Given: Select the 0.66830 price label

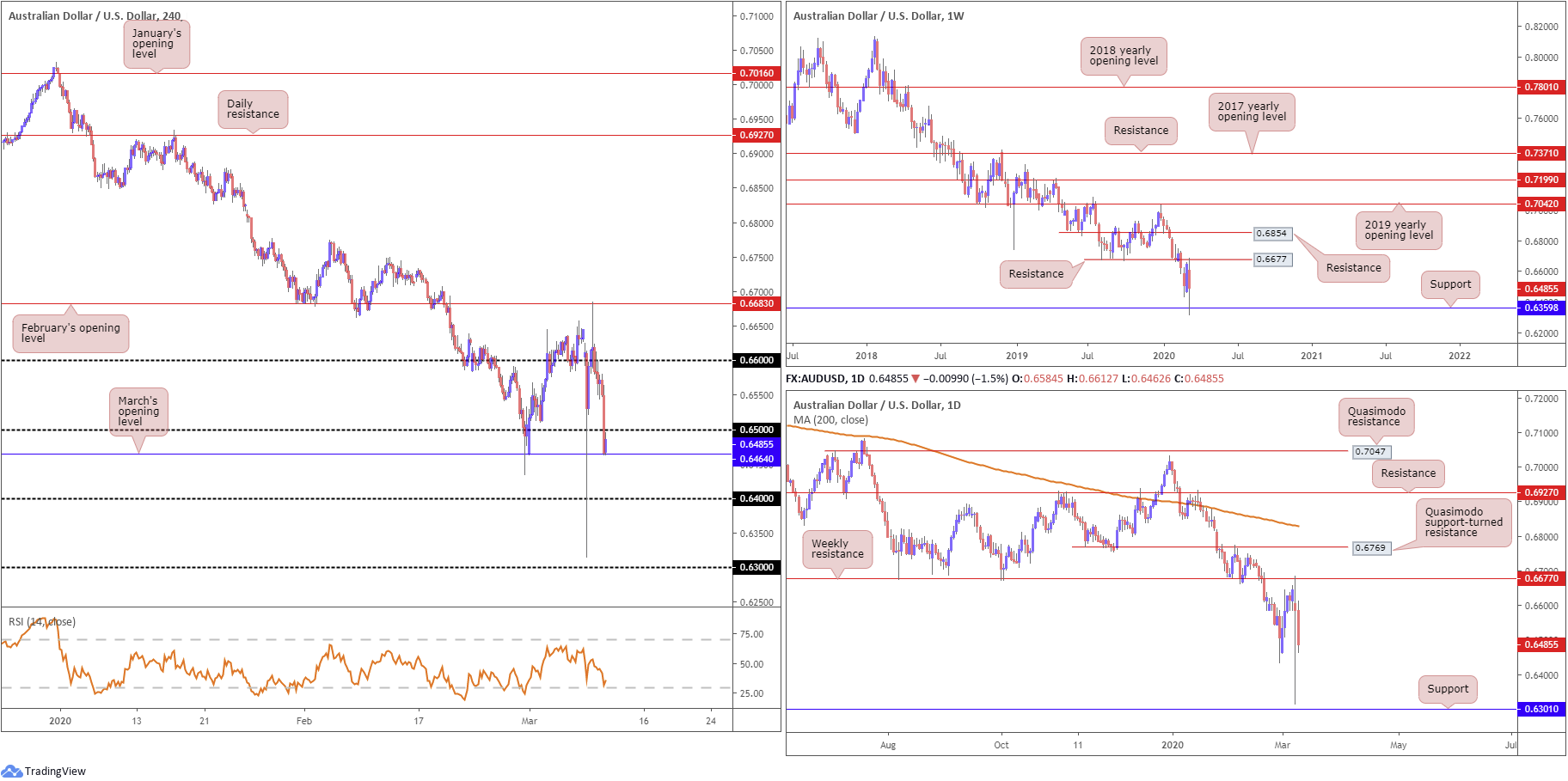Looking at the screenshot, I should [756, 303].
